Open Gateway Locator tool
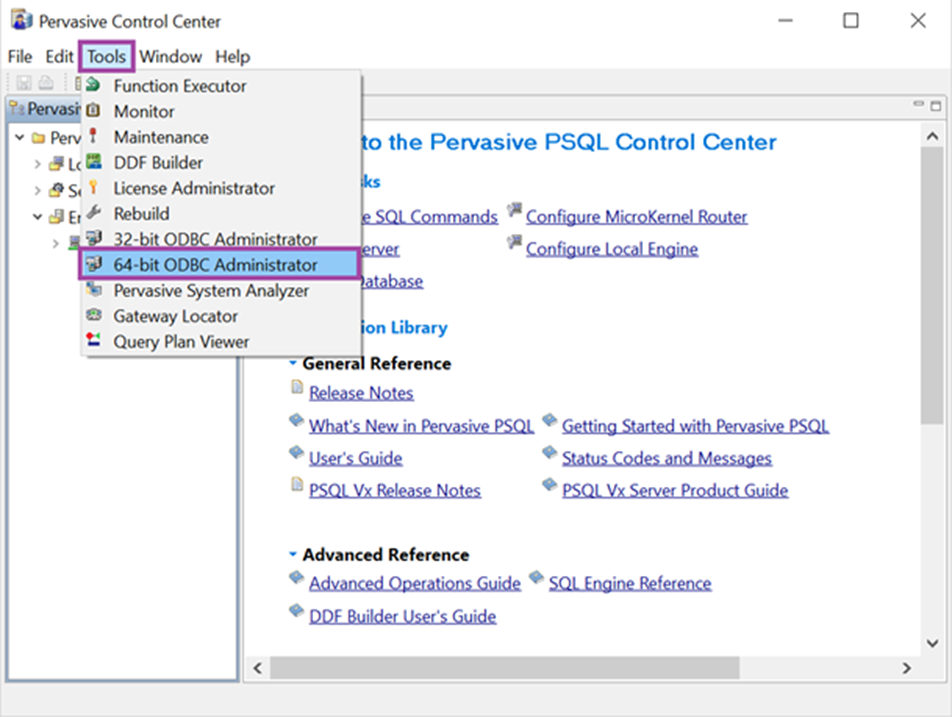This screenshot has height=717, width=952. (221, 316)
